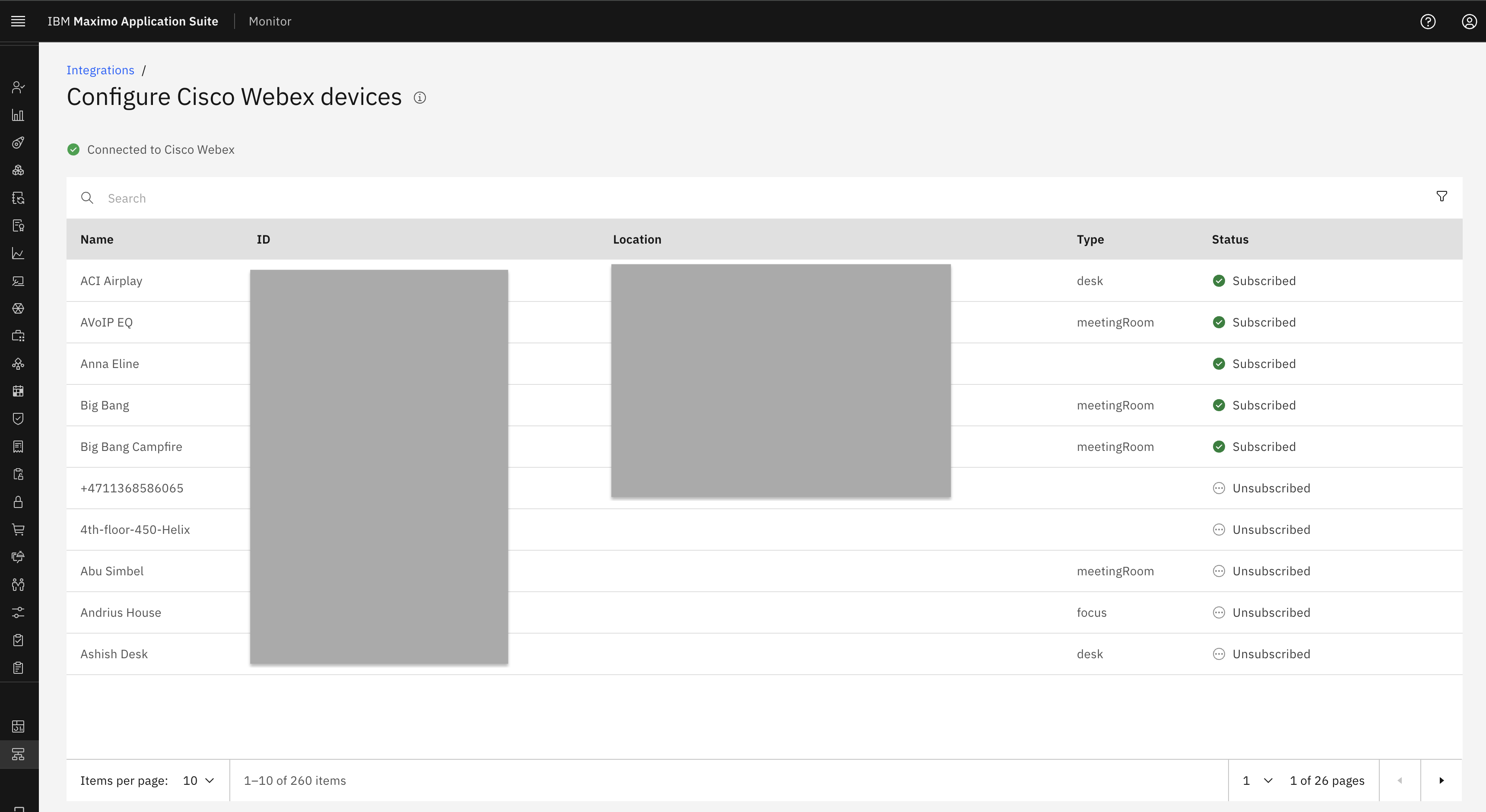Sort by the Location column header
The height and width of the screenshot is (812, 1486).
637,239
